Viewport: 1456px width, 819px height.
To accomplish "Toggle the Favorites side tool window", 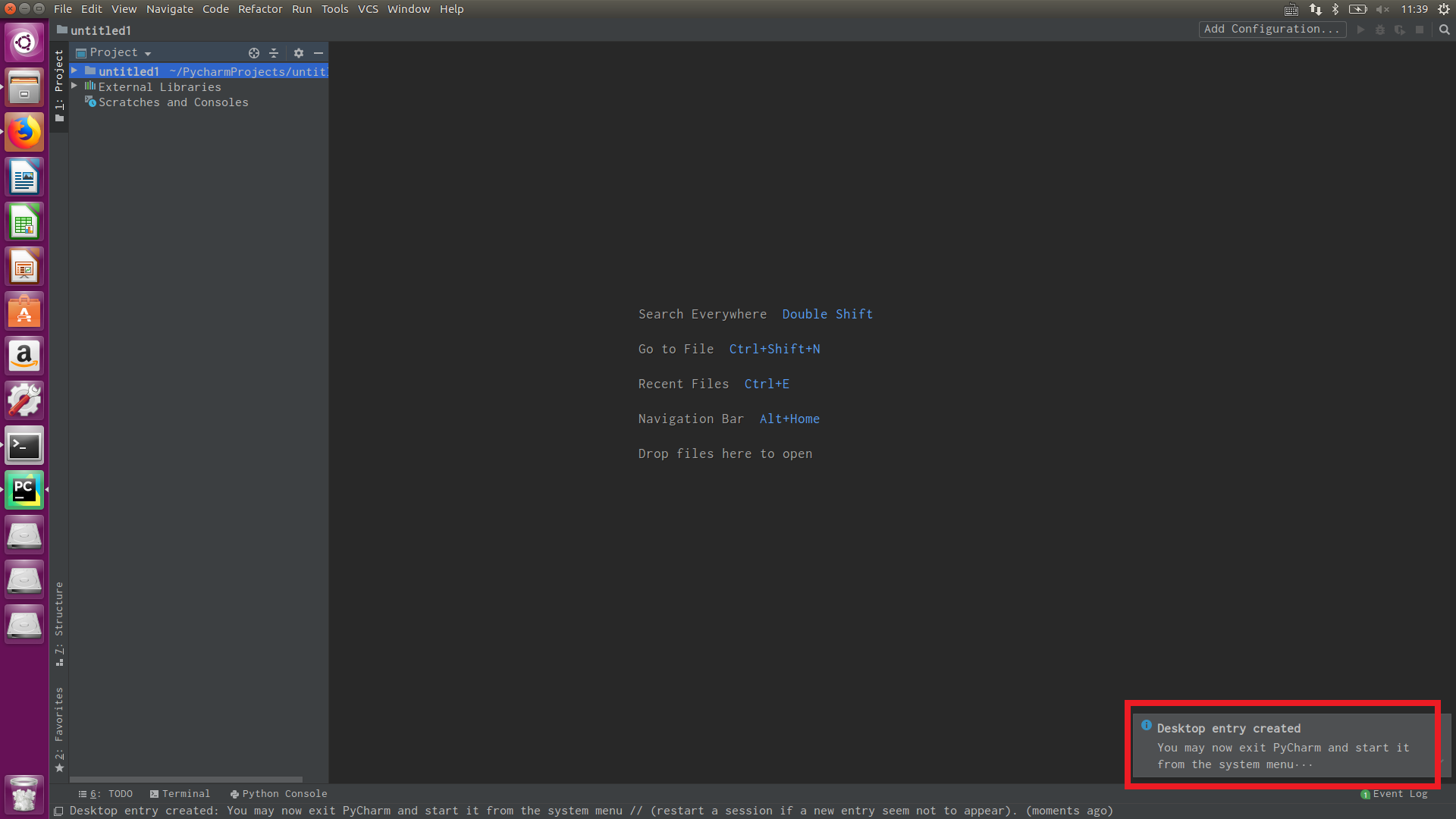I will tap(59, 728).
